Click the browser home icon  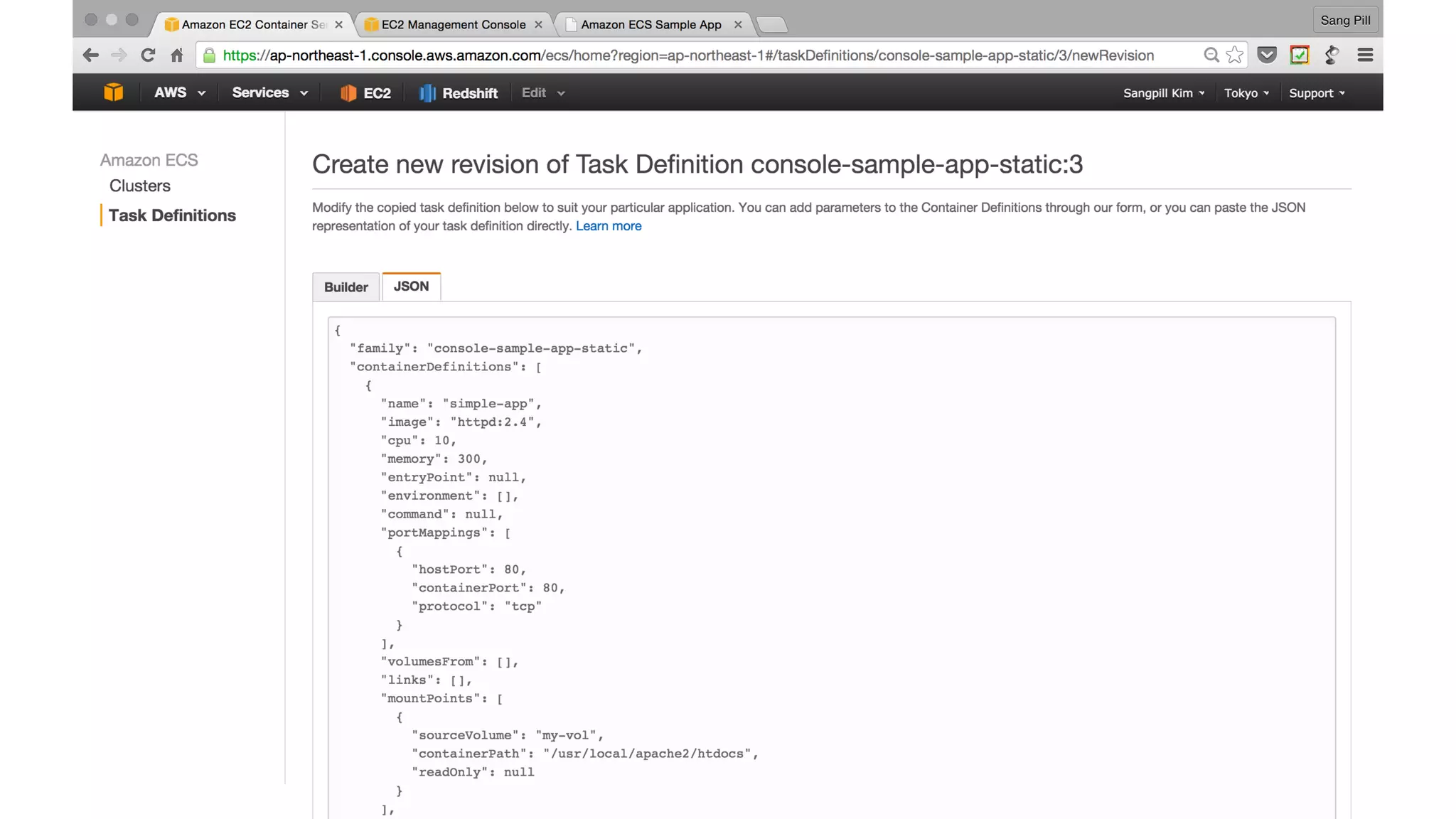pyautogui.click(x=177, y=55)
